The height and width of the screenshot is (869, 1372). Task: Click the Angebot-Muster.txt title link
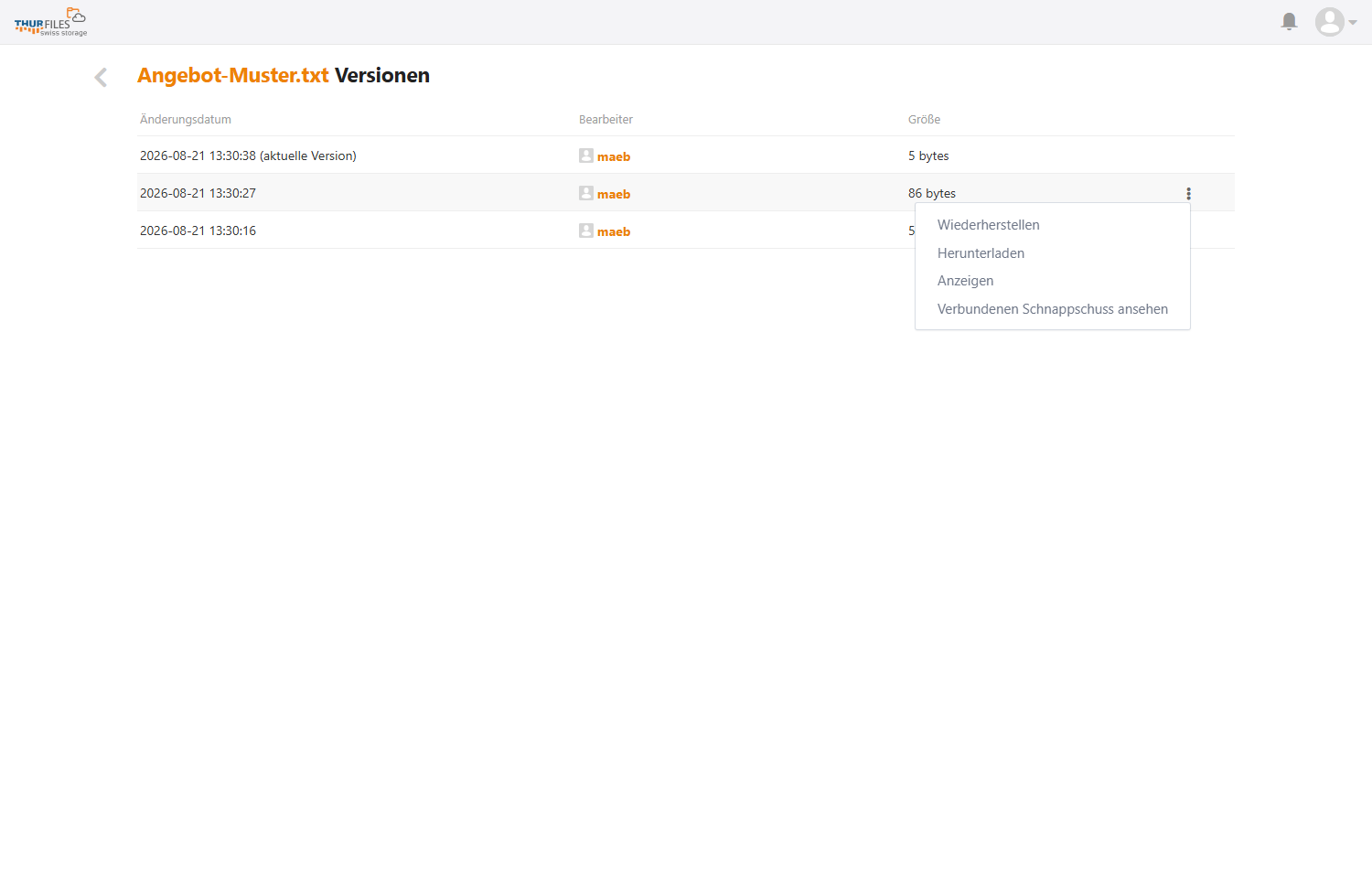click(232, 75)
